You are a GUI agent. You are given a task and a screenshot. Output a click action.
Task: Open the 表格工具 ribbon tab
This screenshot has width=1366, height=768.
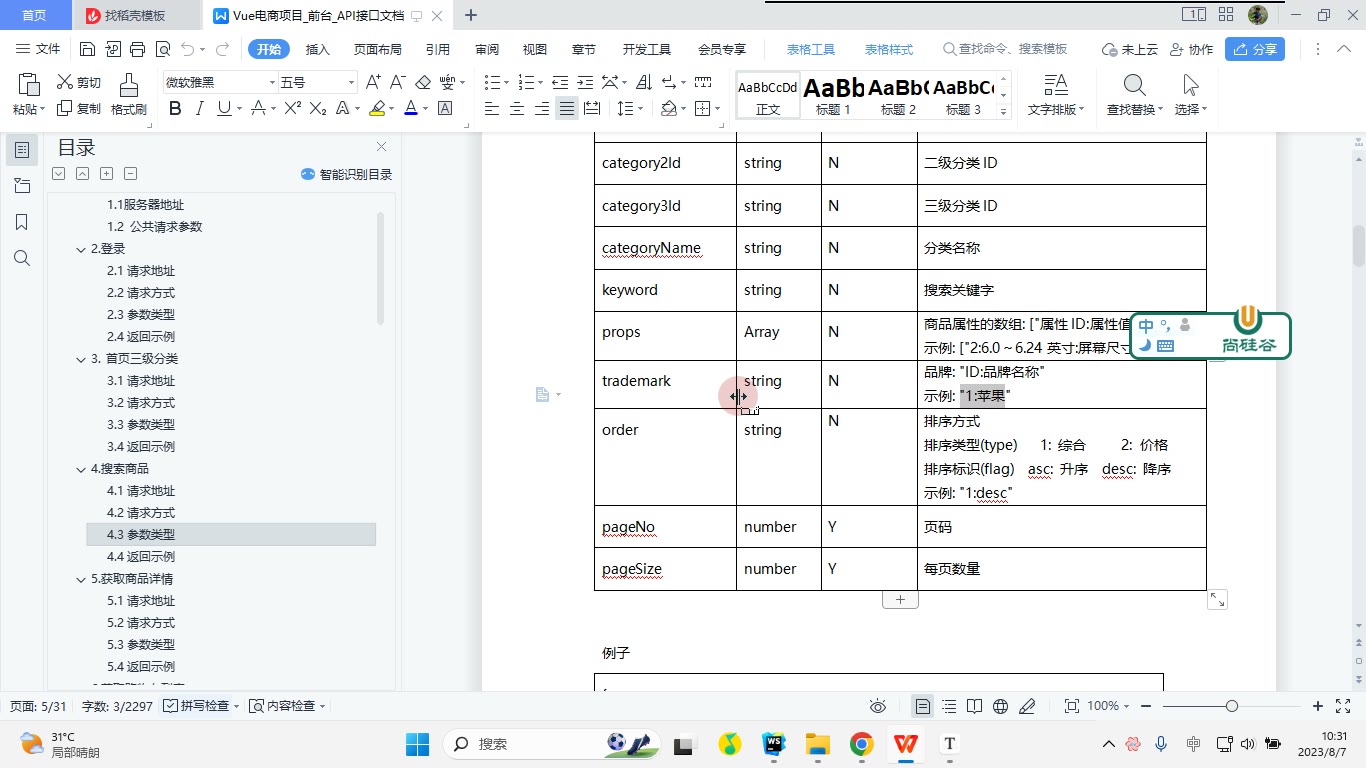click(x=811, y=49)
